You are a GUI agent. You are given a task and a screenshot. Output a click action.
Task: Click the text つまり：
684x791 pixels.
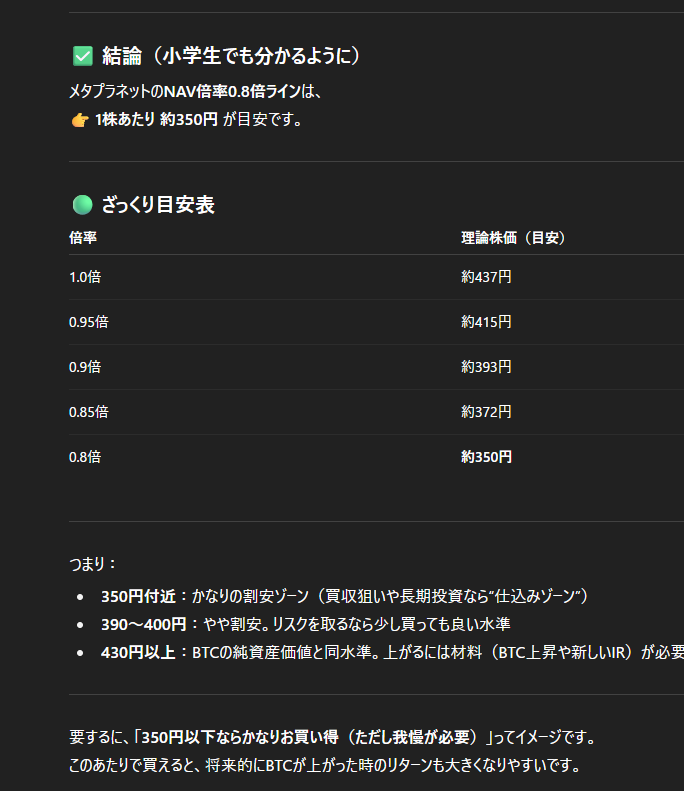[93, 563]
